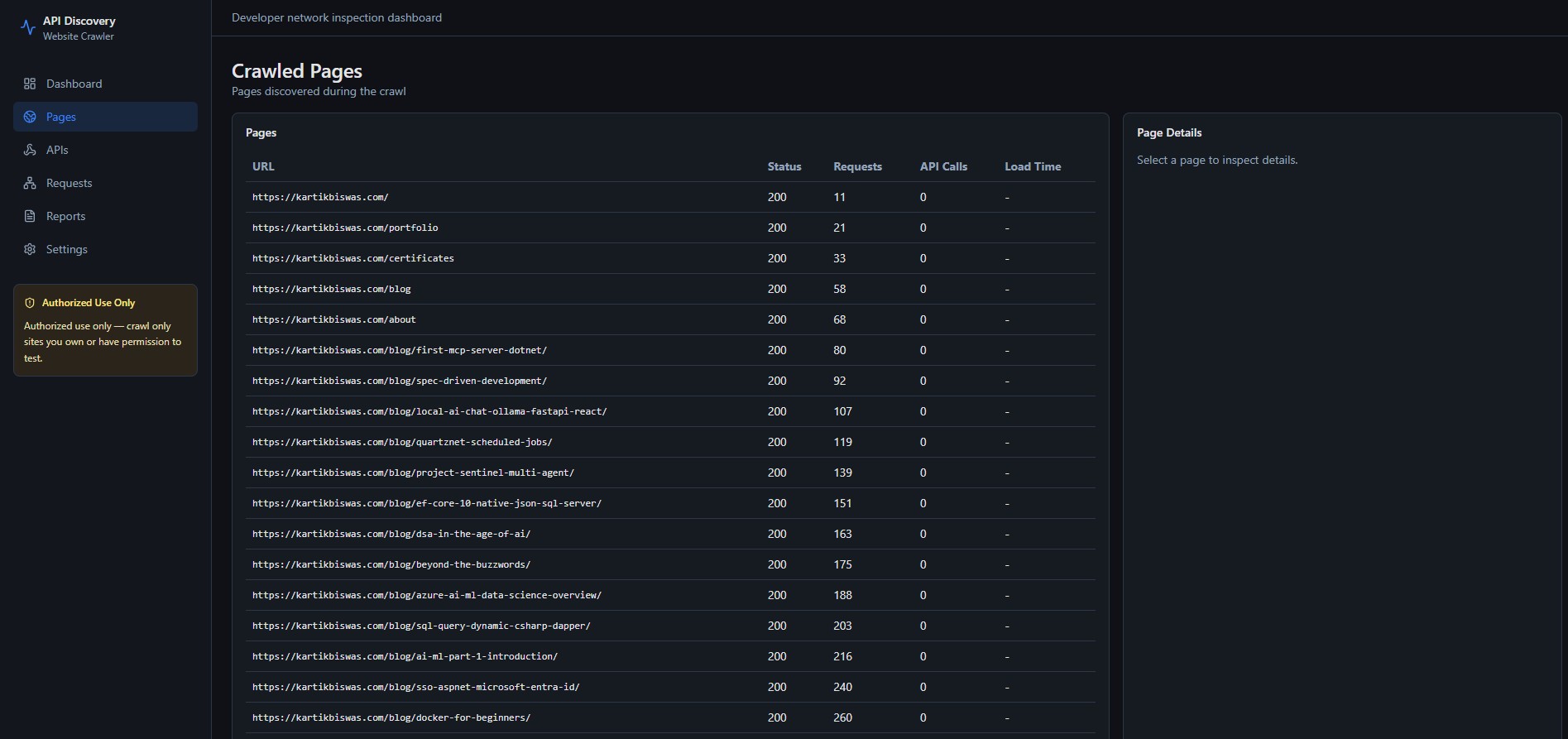This screenshot has width=1568, height=739.
Task: Click the Authorized Use Only notice title
Action: tap(89, 303)
